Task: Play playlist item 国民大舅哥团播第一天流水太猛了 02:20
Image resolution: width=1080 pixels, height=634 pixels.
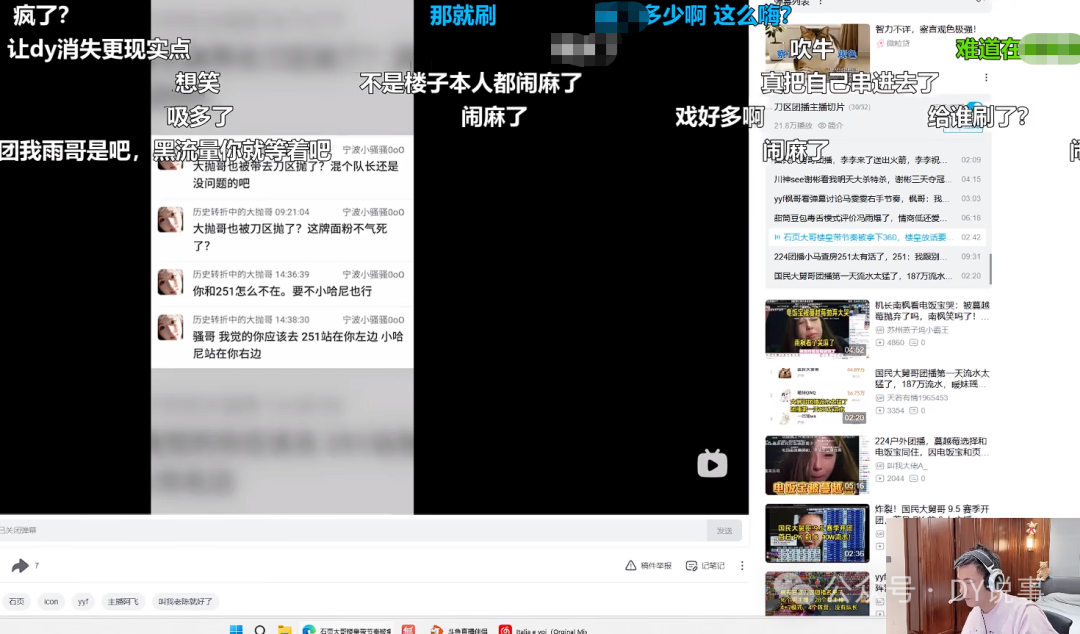Action: (x=877, y=276)
